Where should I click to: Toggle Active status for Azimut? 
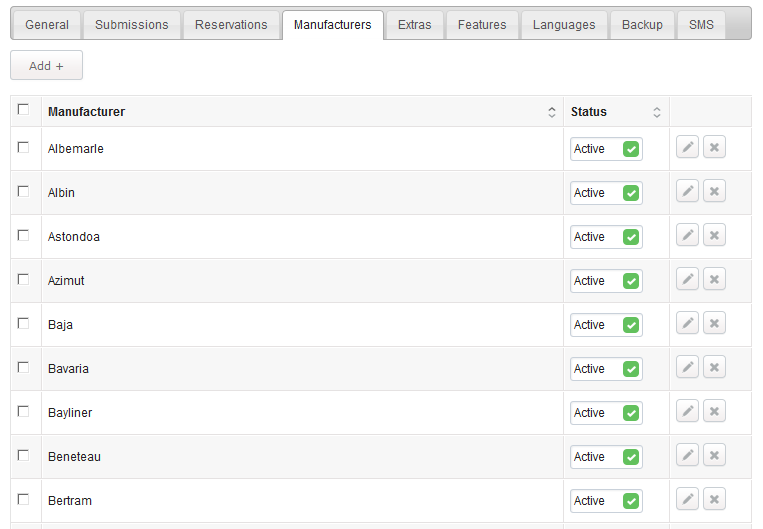(606, 281)
